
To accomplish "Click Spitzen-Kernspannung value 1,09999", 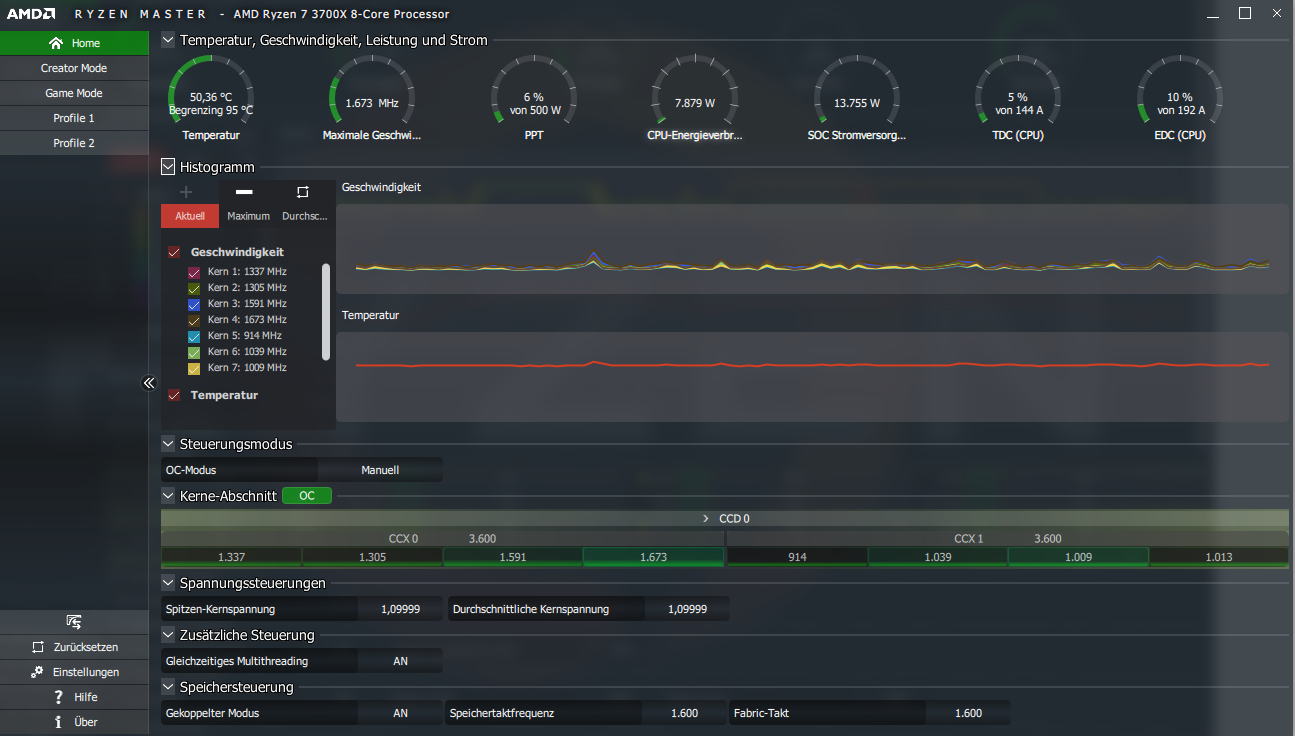I will point(400,609).
